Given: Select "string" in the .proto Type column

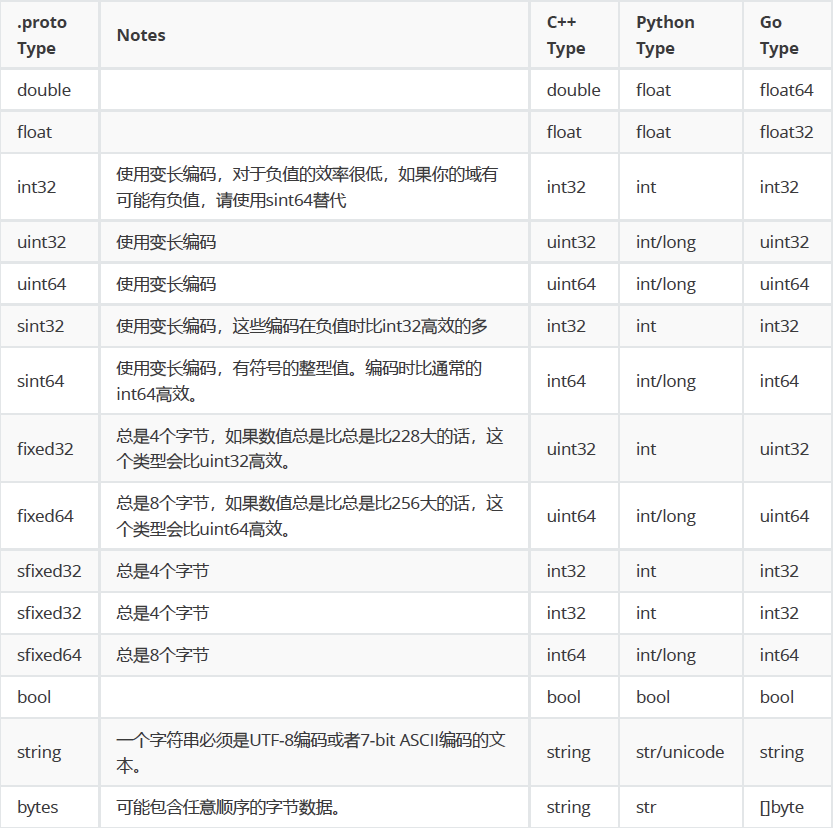Looking at the screenshot, I should pyautogui.click(x=39, y=752).
